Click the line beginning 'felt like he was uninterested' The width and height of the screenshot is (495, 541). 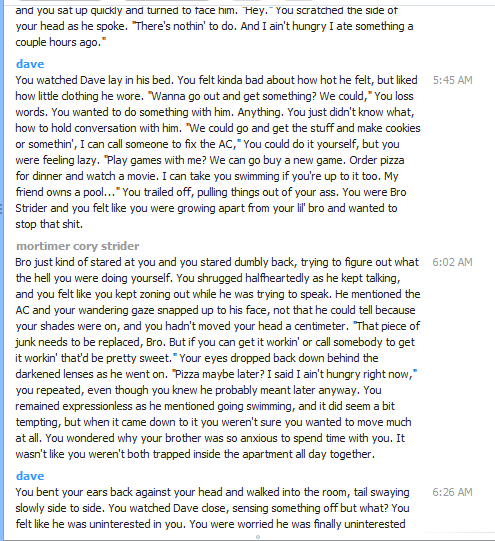[210, 524]
